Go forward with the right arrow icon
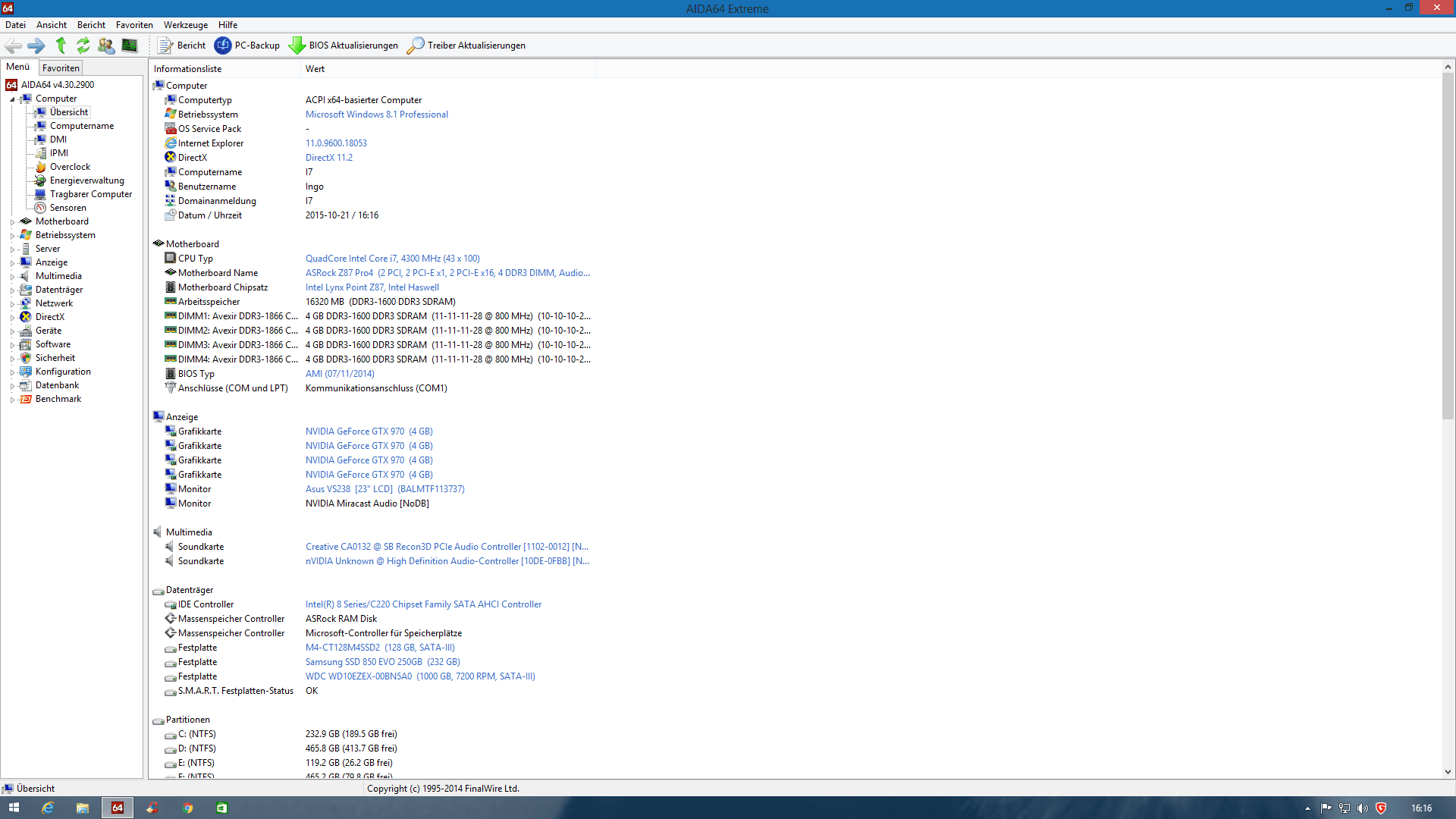The width and height of the screenshot is (1456, 819). (36, 45)
